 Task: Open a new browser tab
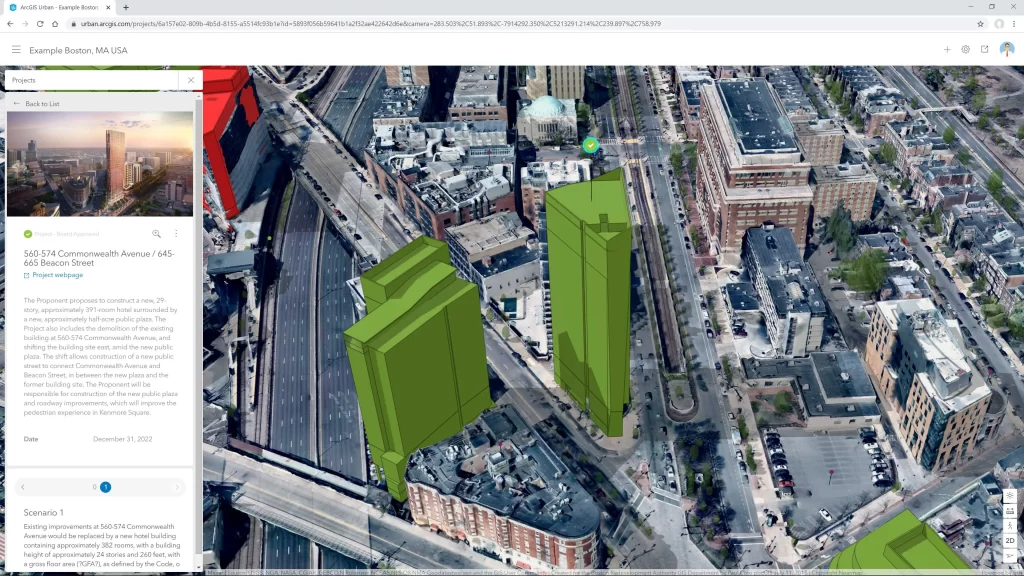tap(125, 7)
